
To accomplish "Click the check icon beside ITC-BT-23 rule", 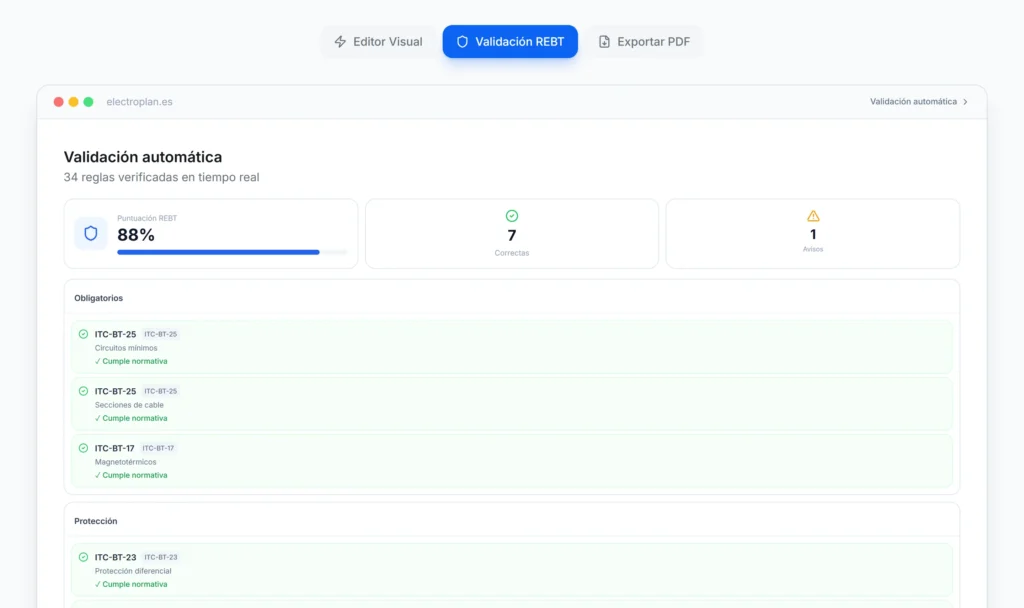I will tap(84, 557).
